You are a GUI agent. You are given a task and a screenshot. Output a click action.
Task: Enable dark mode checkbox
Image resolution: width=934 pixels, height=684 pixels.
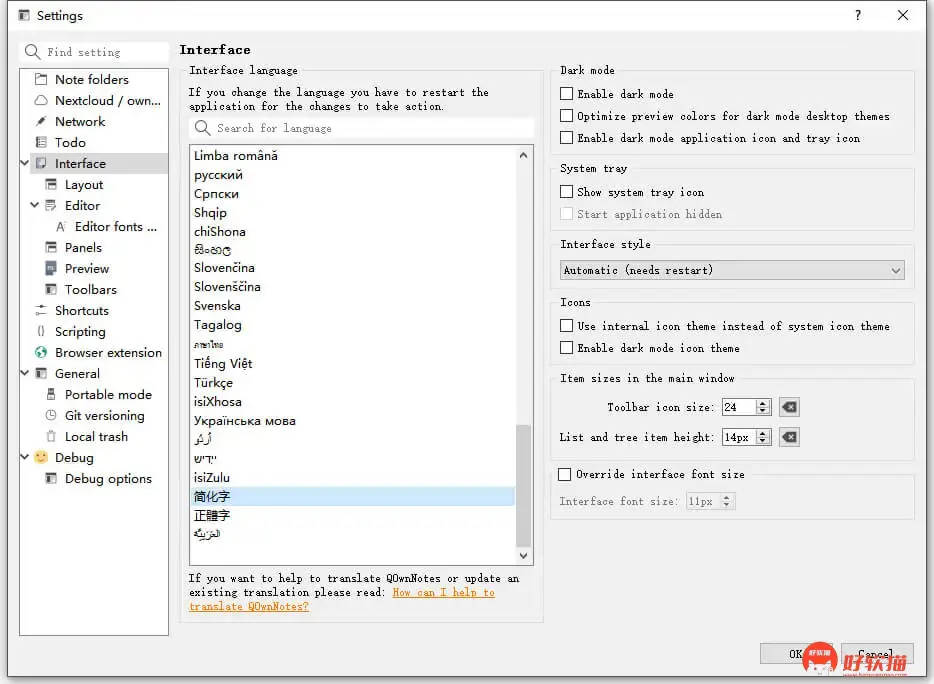pyautogui.click(x=566, y=94)
